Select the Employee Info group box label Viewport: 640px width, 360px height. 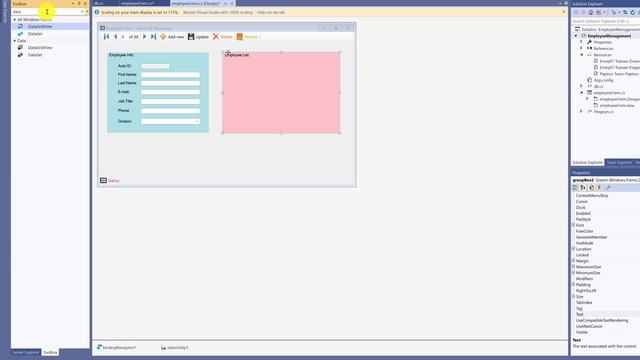pos(121,55)
